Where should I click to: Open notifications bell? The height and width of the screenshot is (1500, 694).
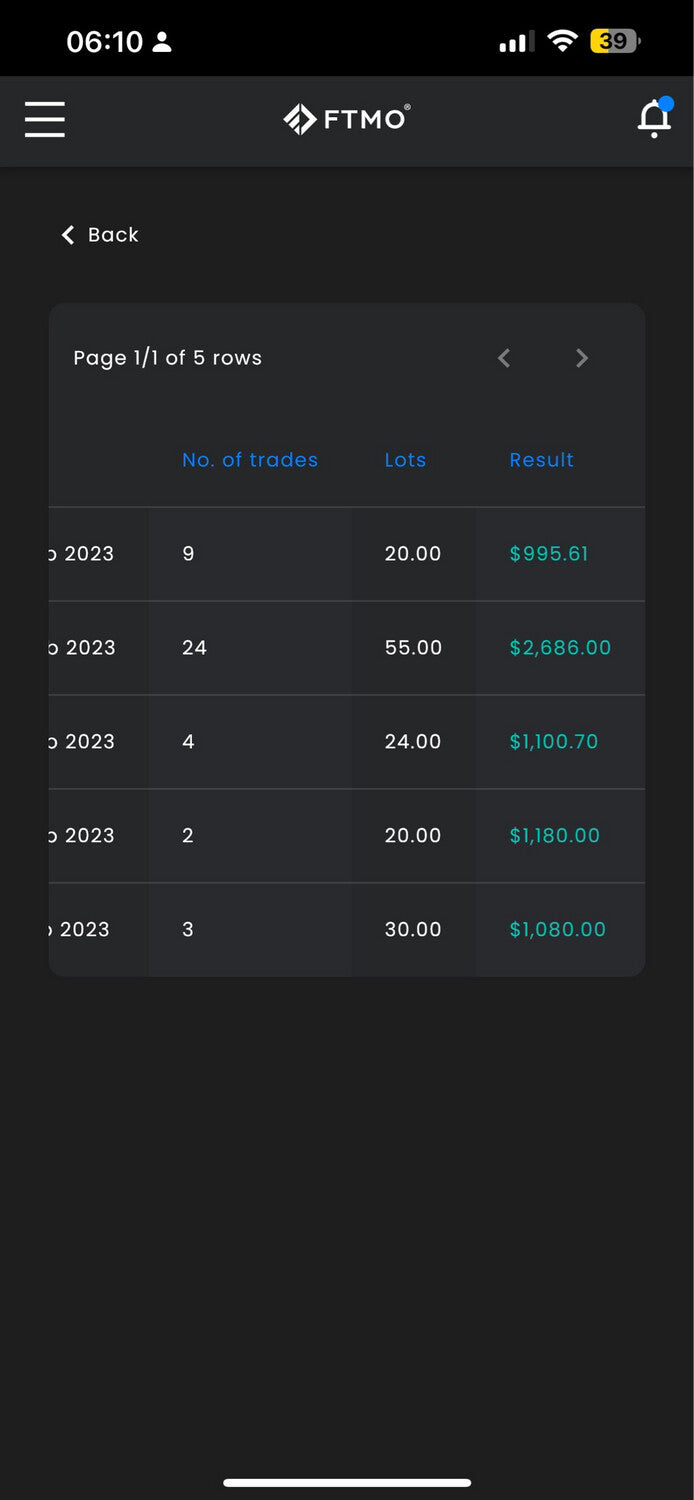click(x=655, y=118)
